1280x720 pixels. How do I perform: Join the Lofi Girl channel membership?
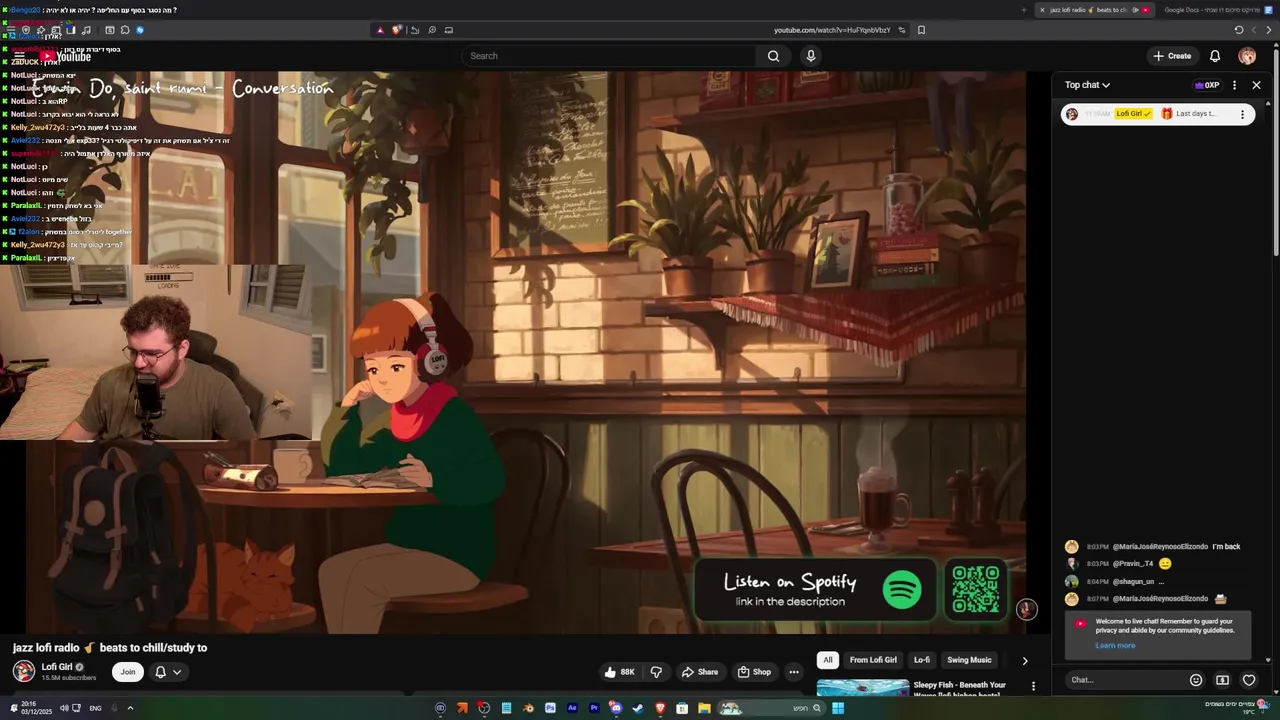pos(128,672)
